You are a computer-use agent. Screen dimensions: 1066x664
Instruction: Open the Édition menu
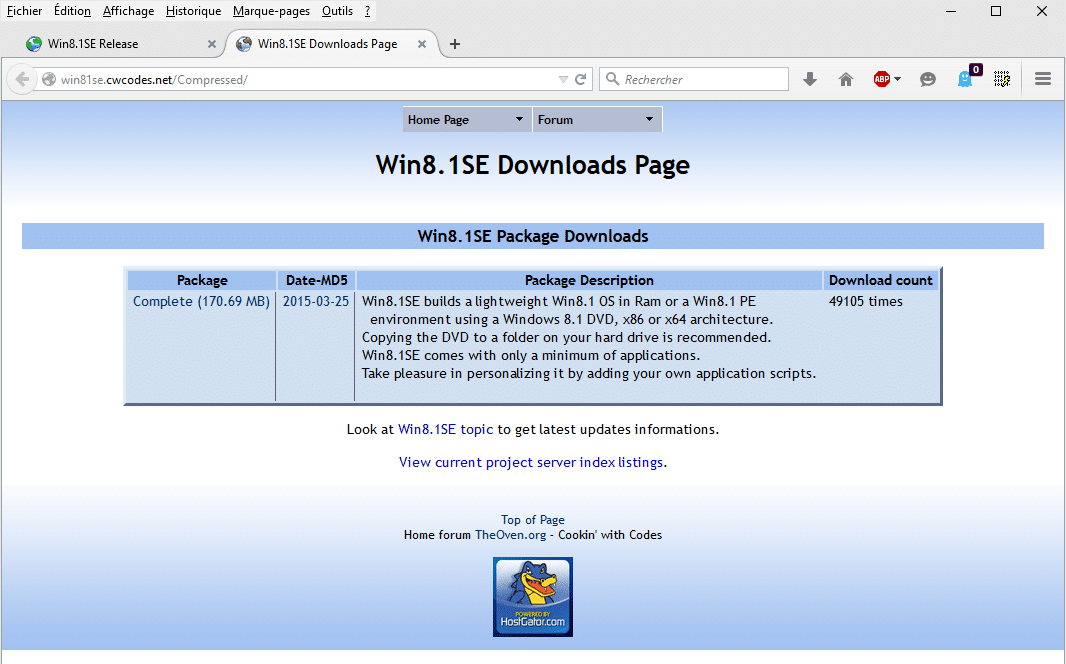pos(72,11)
